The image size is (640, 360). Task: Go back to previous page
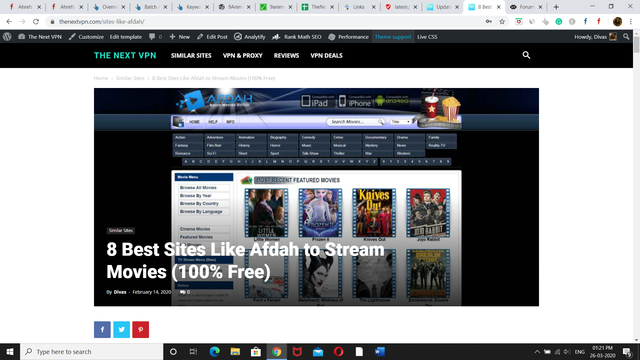(x=9, y=22)
